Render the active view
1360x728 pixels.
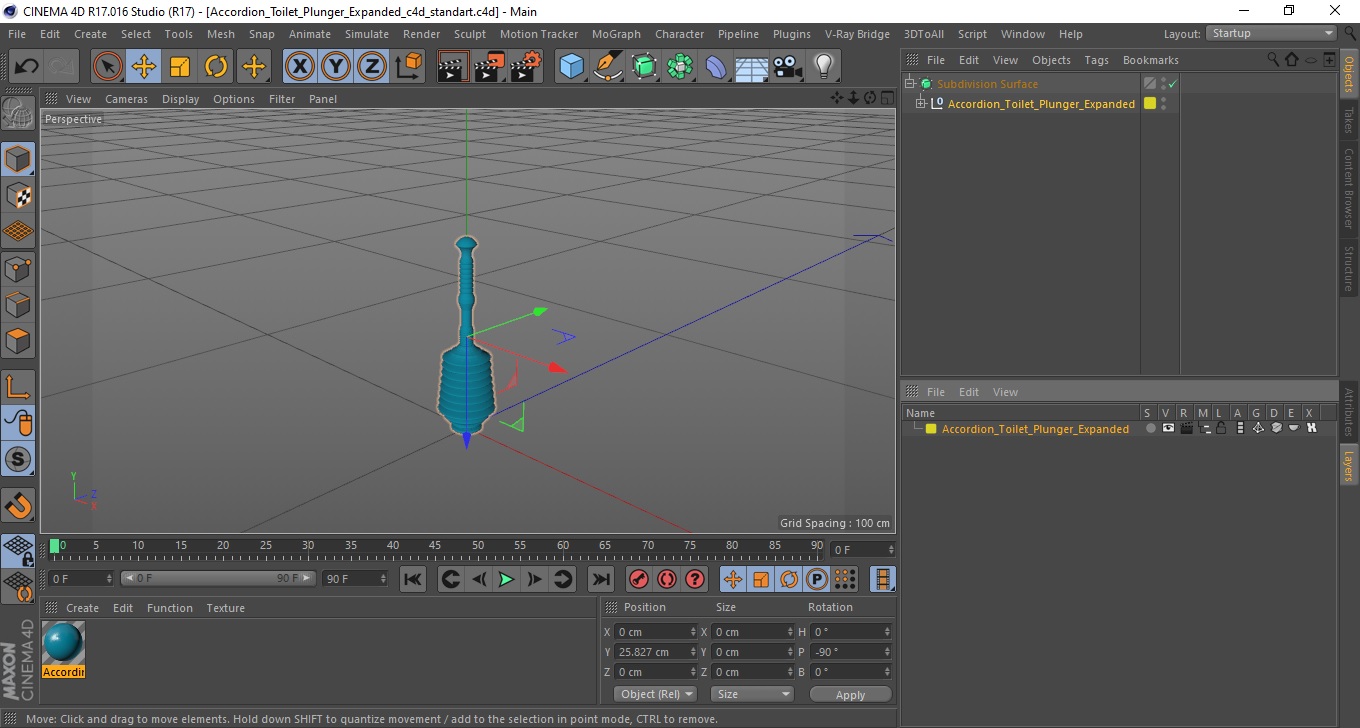453,67
